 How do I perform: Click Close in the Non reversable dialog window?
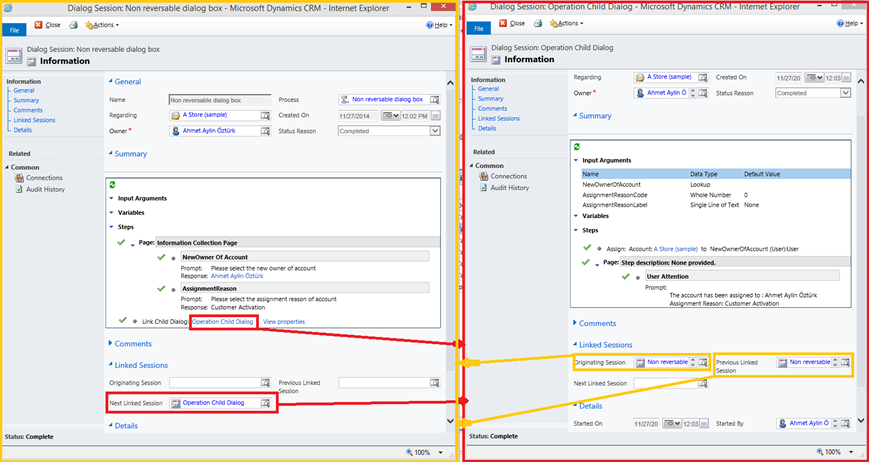(48, 25)
